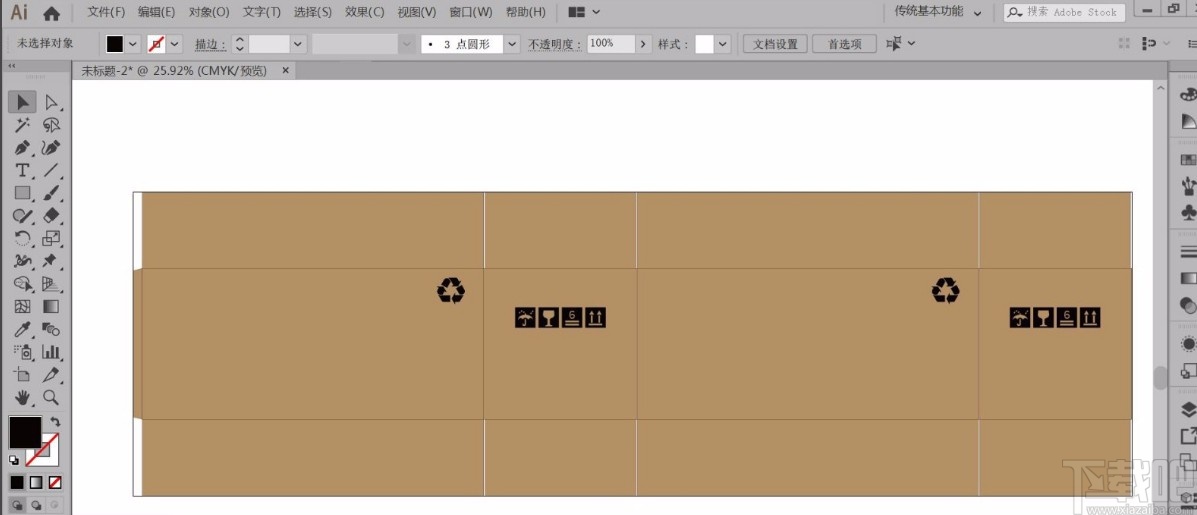
Task: Set fill to None mode button
Action: pyautogui.click(x=55, y=482)
